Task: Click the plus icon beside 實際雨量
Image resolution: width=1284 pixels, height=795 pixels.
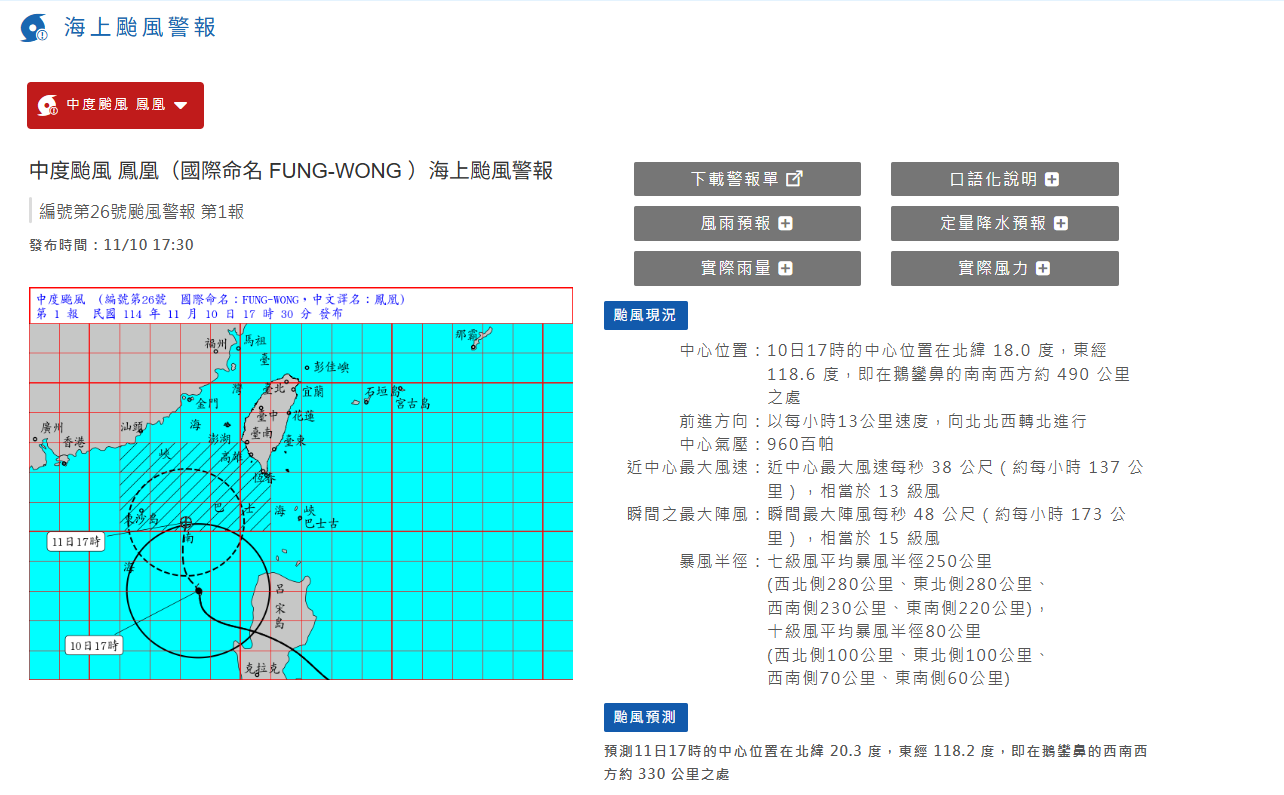Action: coord(785,269)
